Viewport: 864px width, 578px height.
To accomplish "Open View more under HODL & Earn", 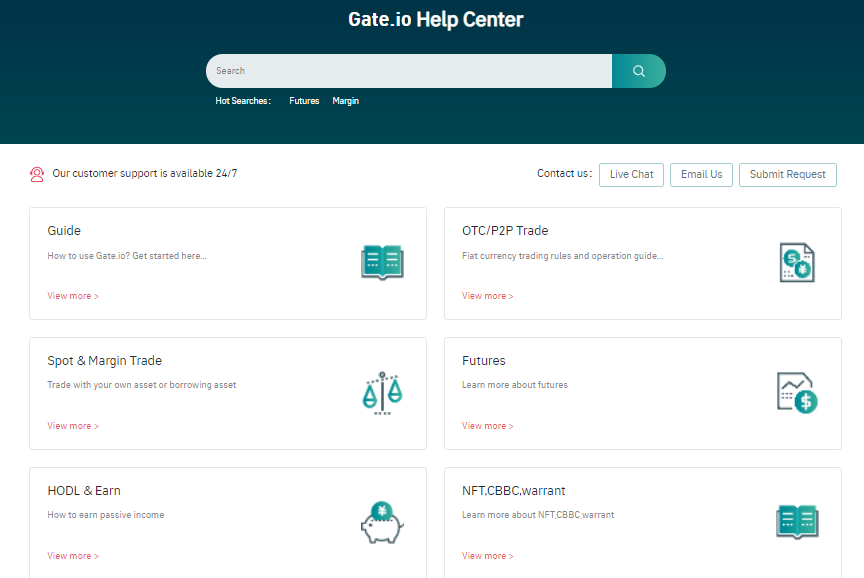I will click(73, 556).
